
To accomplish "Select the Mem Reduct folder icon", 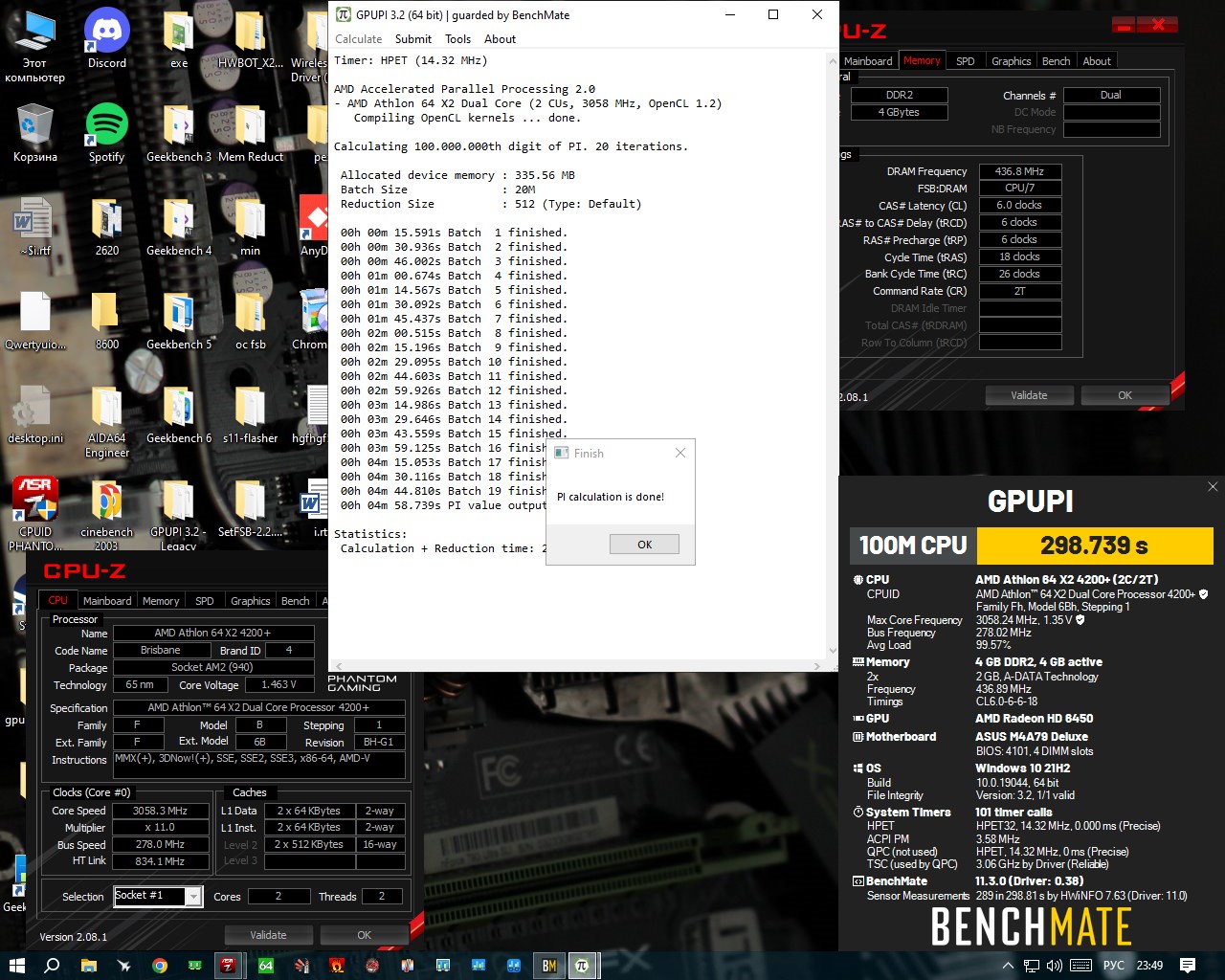I will pos(251,133).
